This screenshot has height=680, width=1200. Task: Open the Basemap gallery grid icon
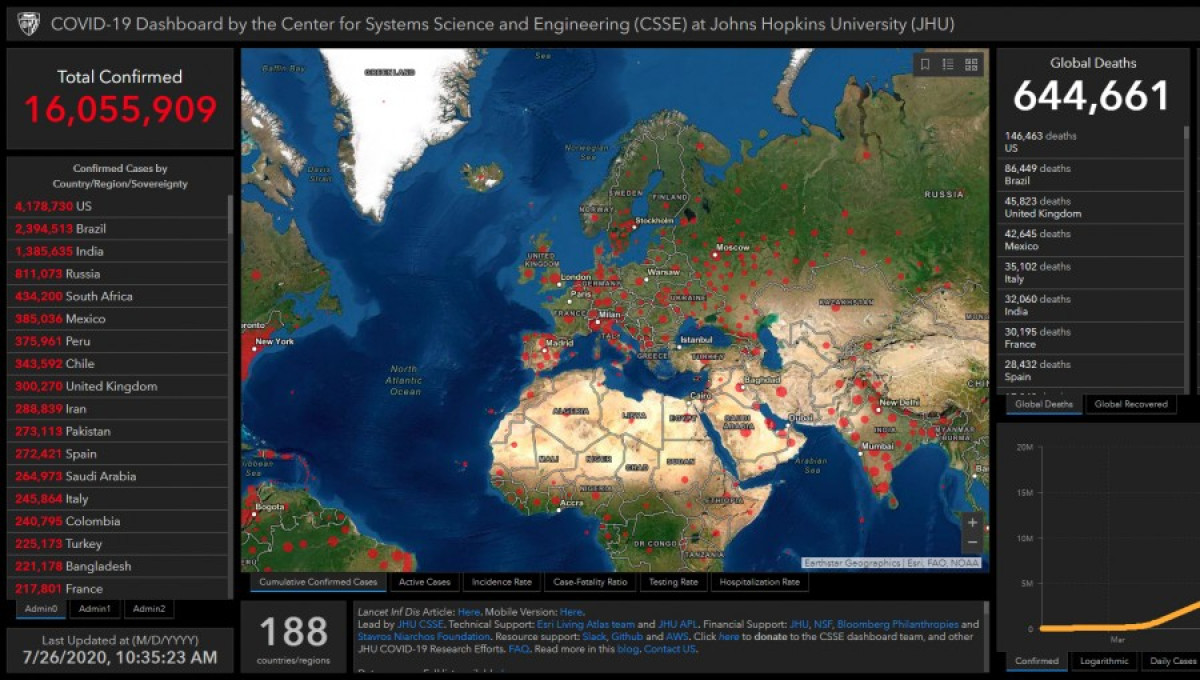pos(971,64)
